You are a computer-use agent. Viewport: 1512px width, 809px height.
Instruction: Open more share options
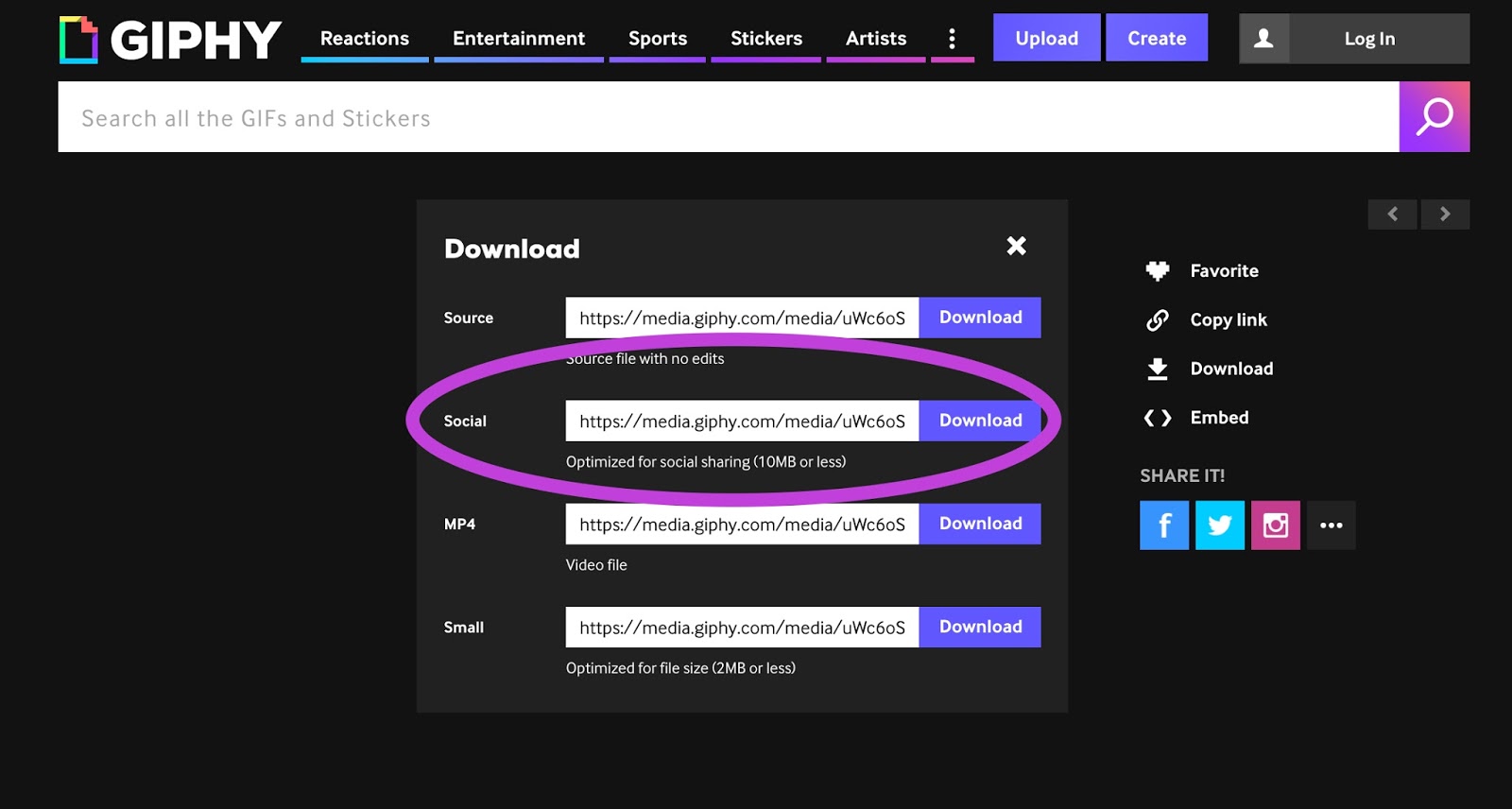point(1332,525)
